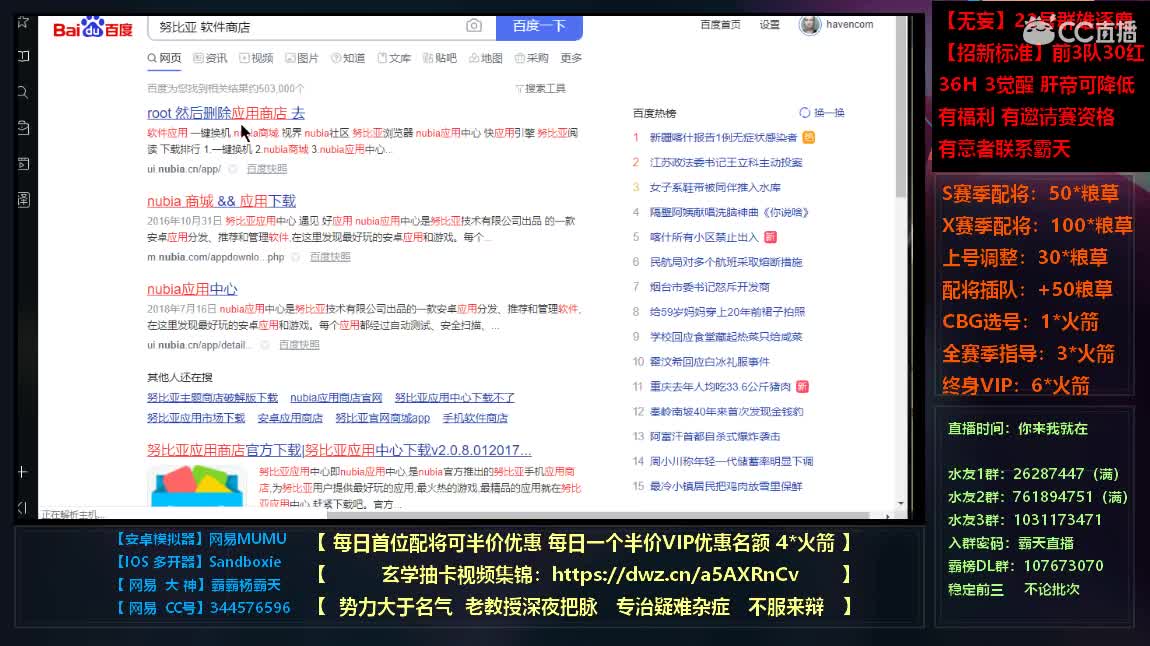
Task: Open result 'root 然后删除应用商店 去'
Action: click(226, 113)
